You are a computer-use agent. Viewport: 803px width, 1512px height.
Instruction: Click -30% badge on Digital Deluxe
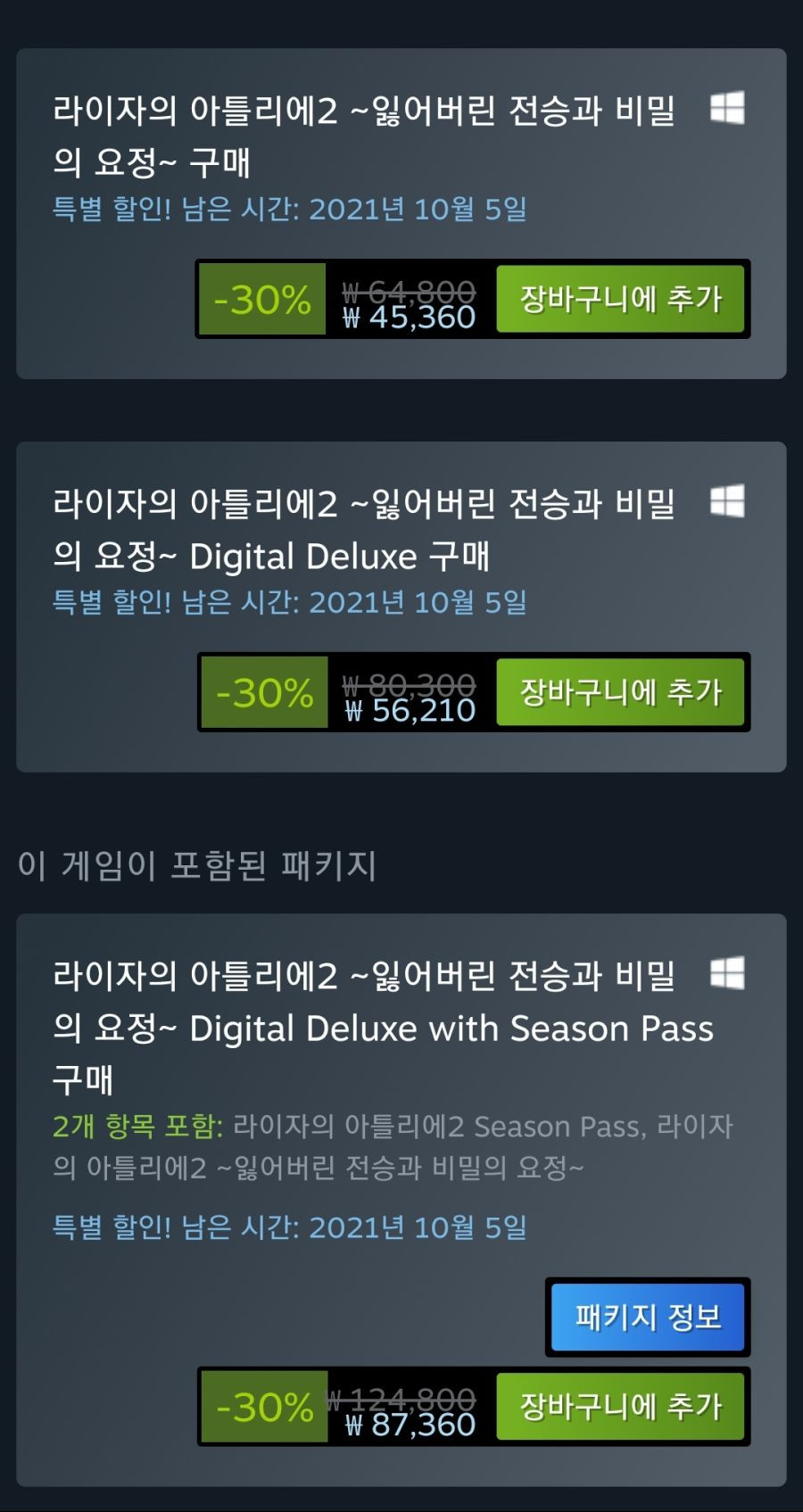pyautogui.click(x=264, y=692)
